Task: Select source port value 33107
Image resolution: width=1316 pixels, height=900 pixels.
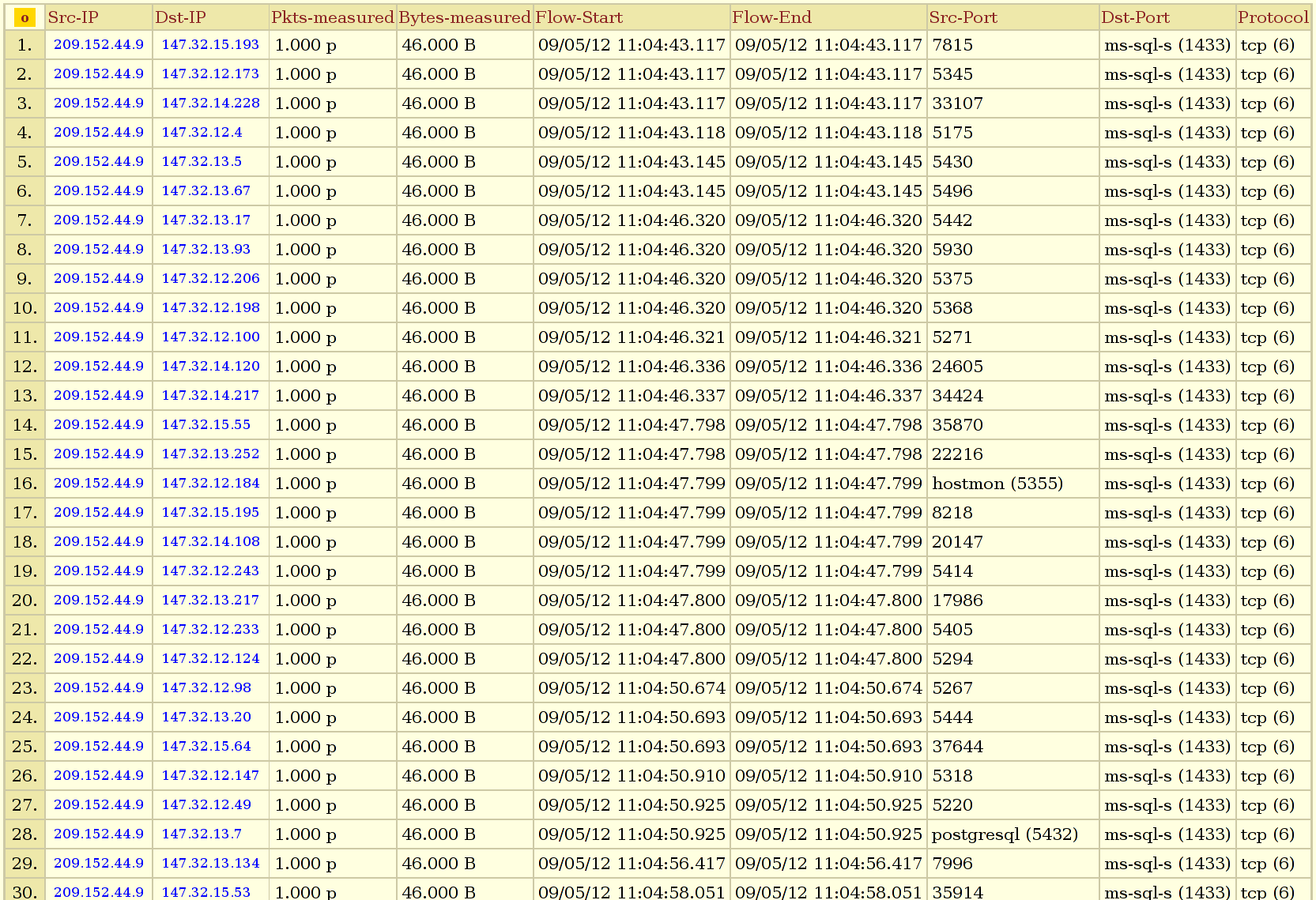Action: click(957, 104)
